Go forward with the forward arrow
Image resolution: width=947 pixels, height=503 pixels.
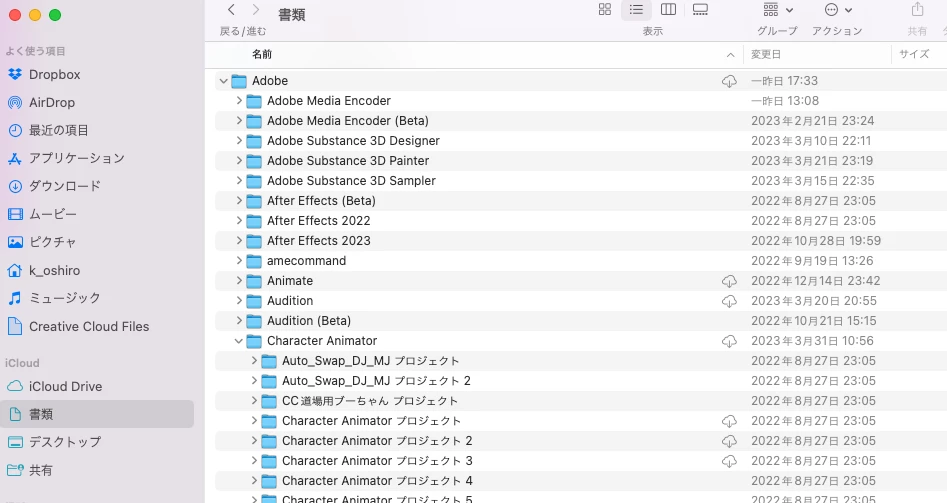[x=255, y=10]
